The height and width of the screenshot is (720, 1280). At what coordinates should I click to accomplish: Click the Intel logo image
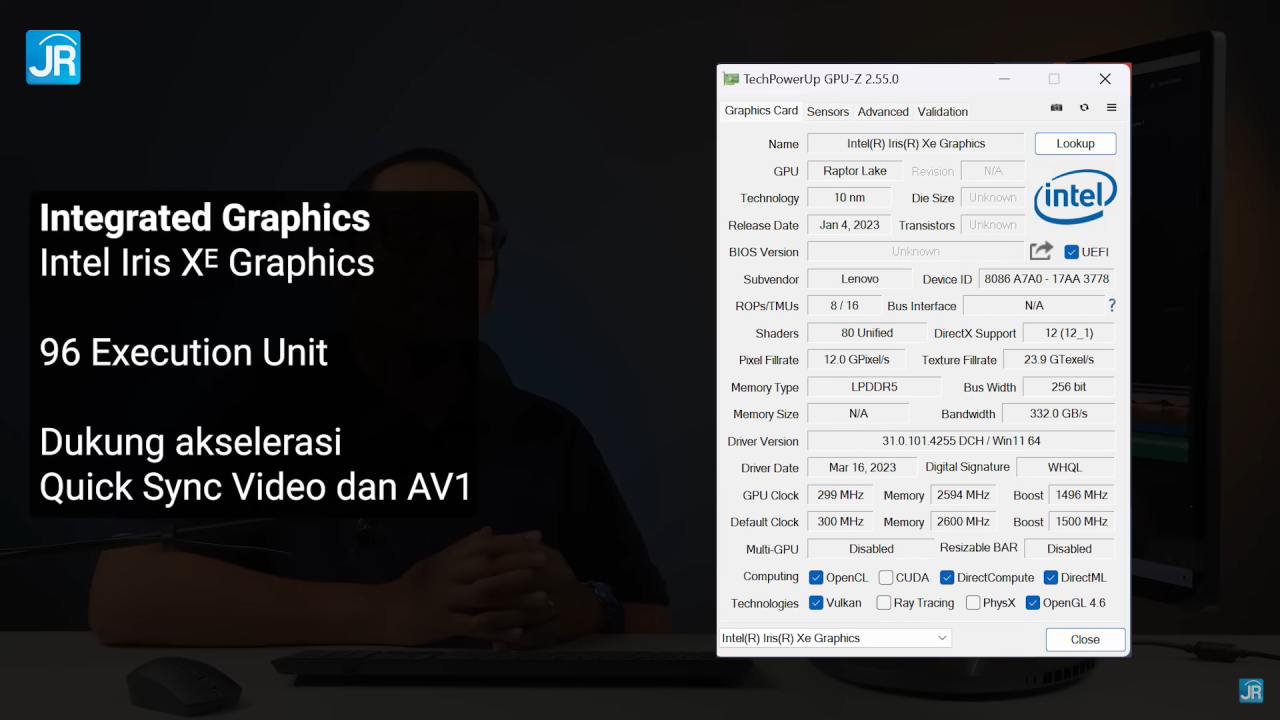point(1075,197)
